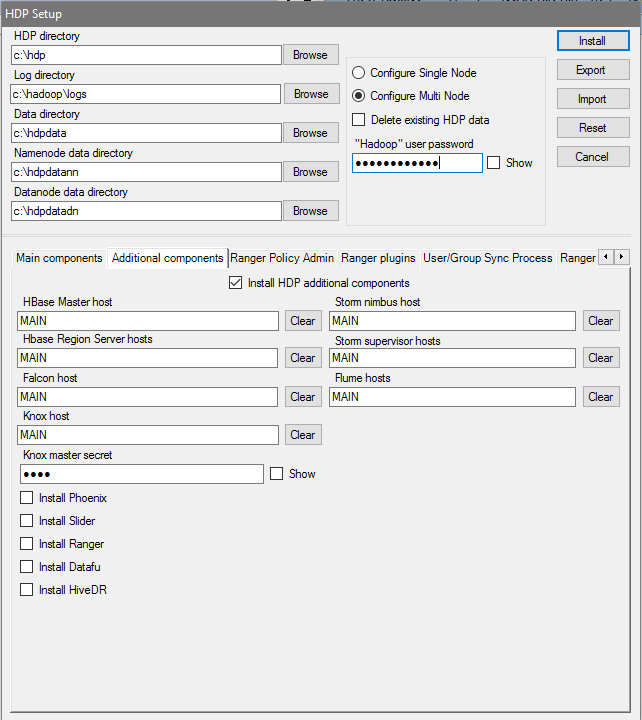Check the Install Ranger option

coord(27,544)
